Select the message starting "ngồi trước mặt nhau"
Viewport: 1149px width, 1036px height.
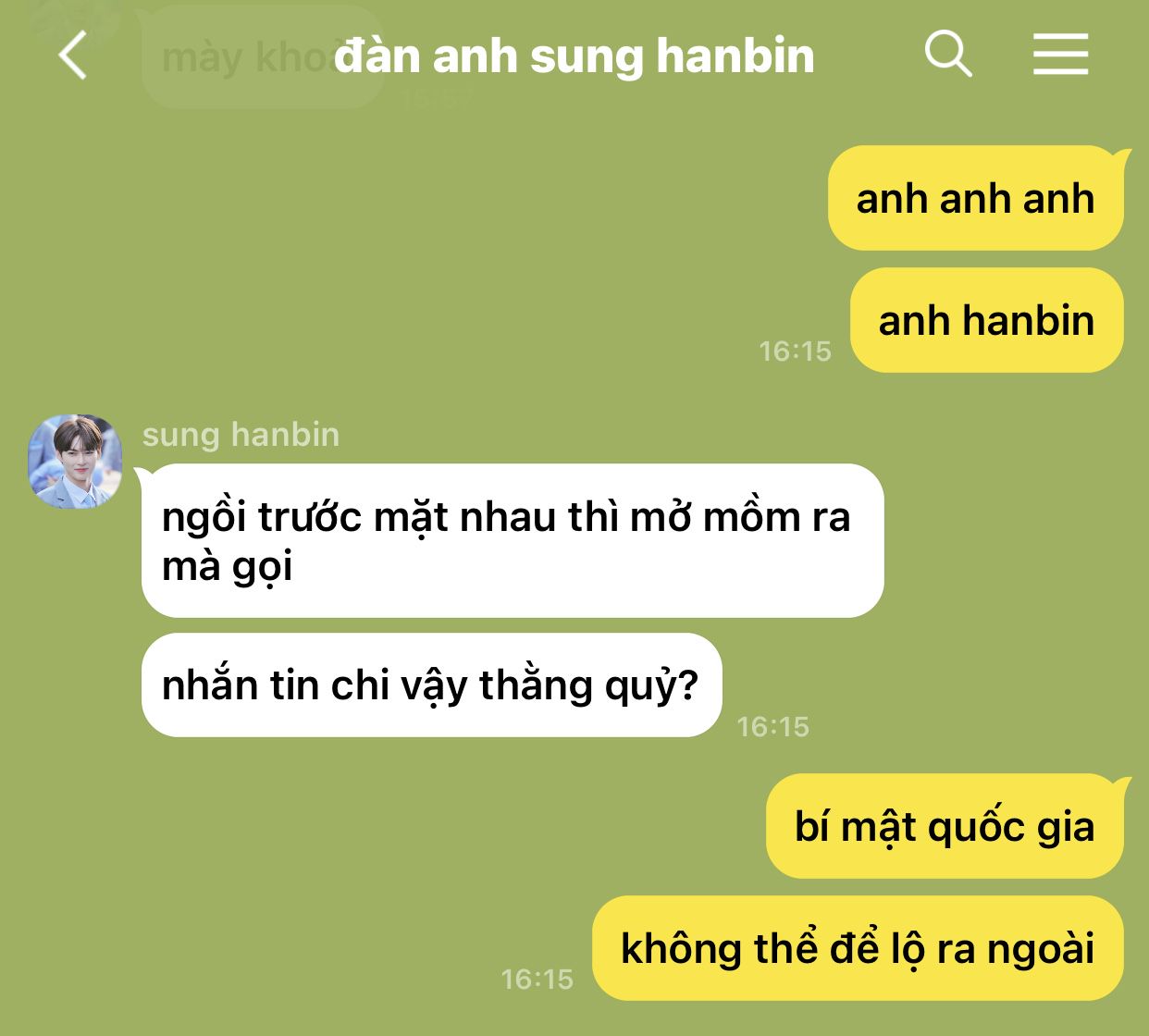coord(513,540)
